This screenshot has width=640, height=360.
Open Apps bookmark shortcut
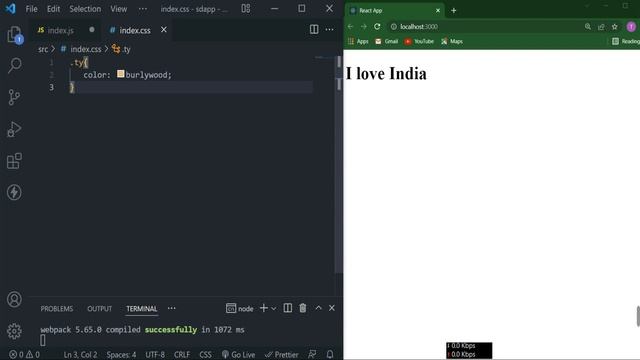(358, 41)
